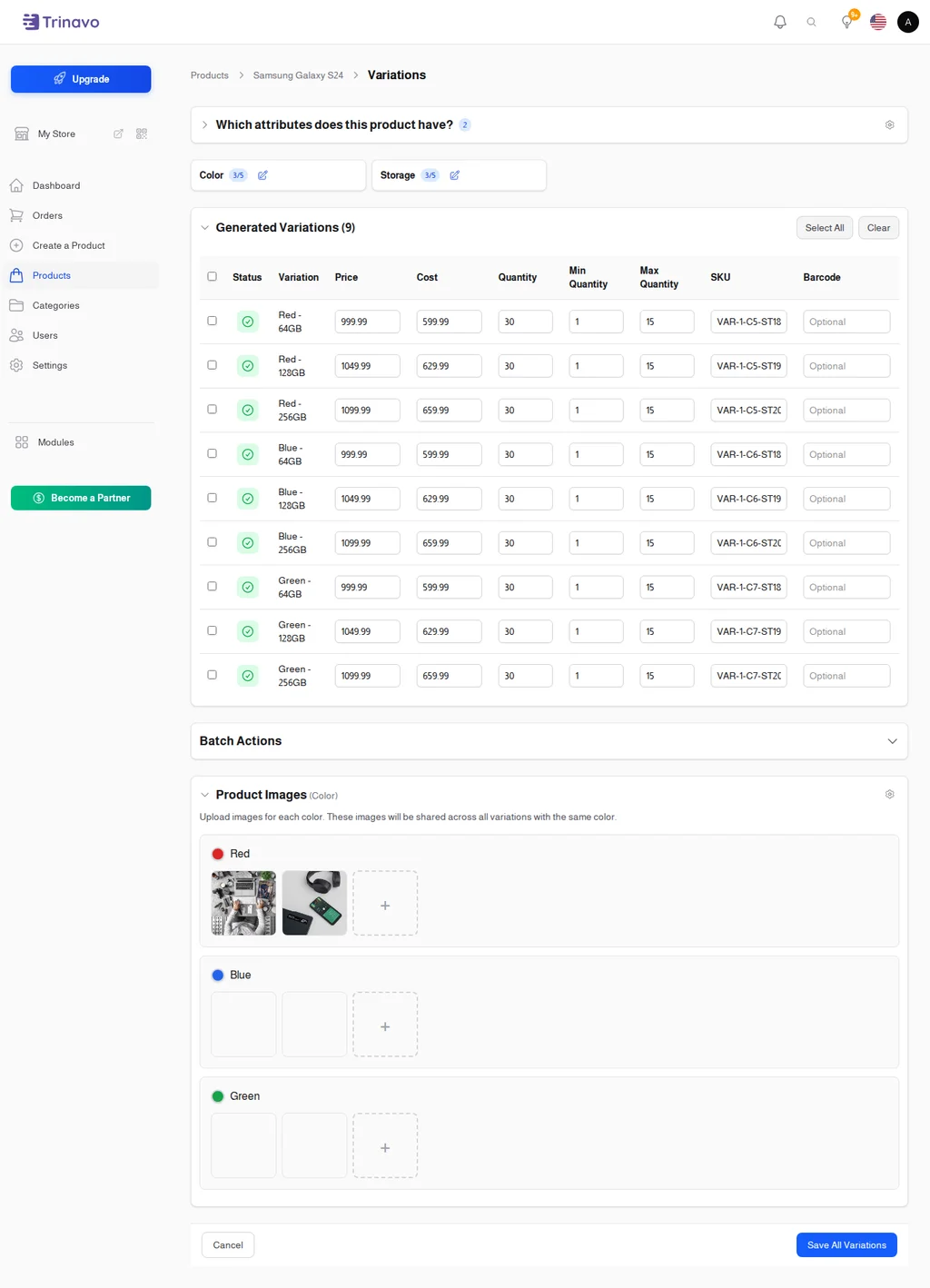The image size is (930, 1288).
Task: Edit the Color attribute pencil icon
Action: point(262,175)
